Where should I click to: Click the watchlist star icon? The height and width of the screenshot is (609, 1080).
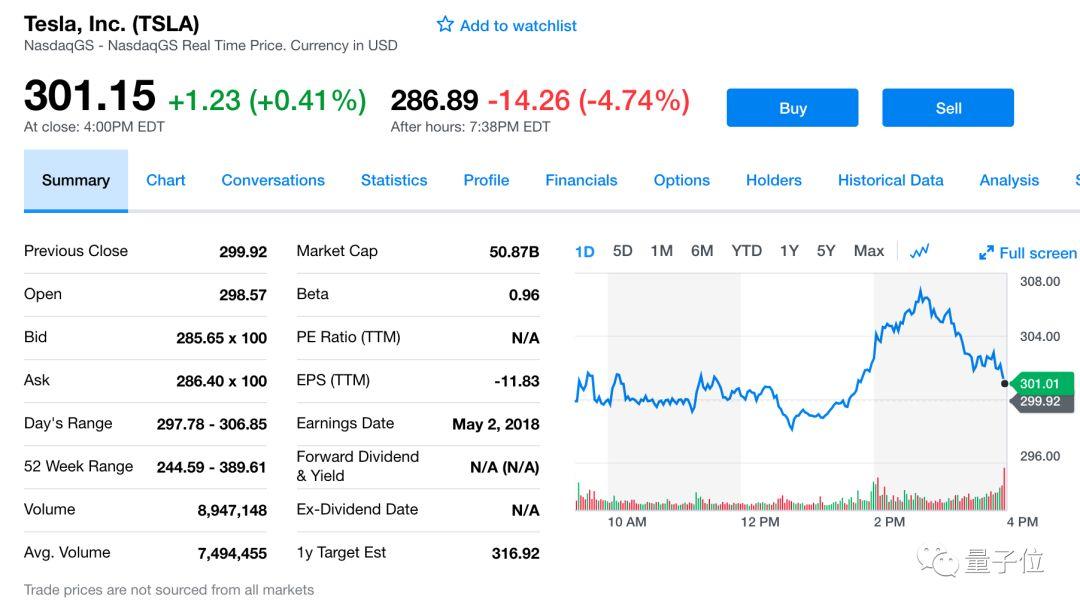[445, 25]
